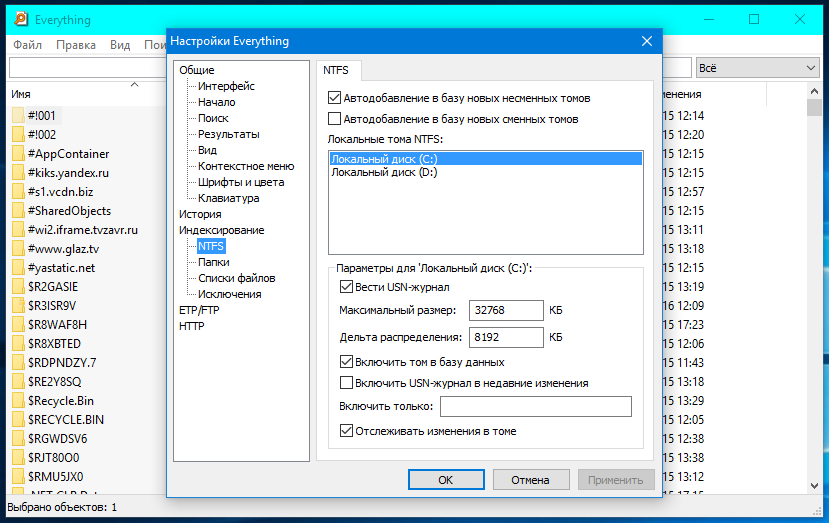Click file icon of $R3ISR9V
829x523 pixels.
(x=18, y=306)
